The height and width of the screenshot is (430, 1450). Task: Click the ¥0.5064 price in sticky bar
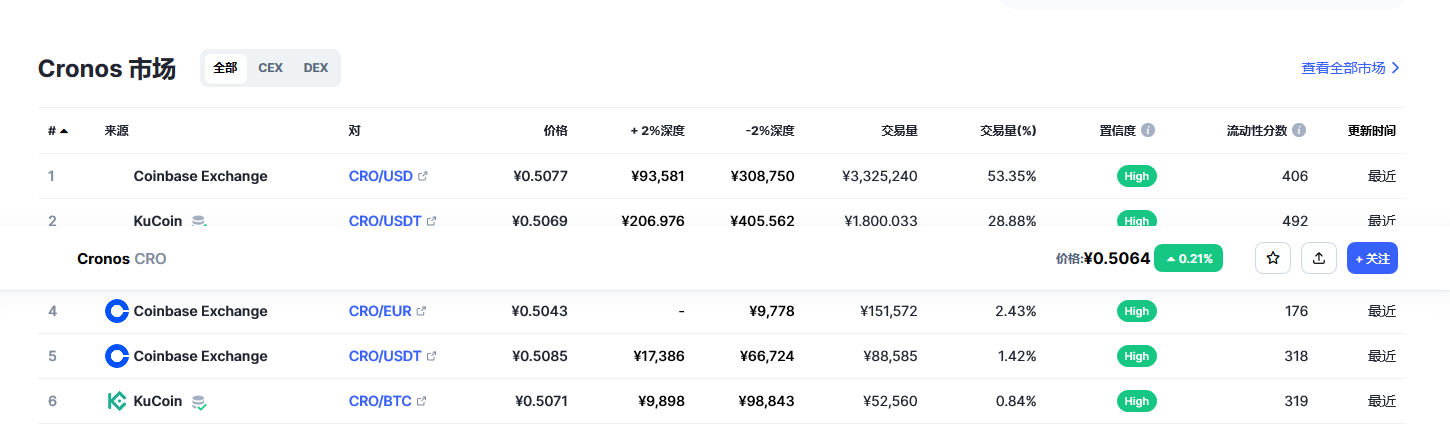pyautogui.click(x=1117, y=258)
